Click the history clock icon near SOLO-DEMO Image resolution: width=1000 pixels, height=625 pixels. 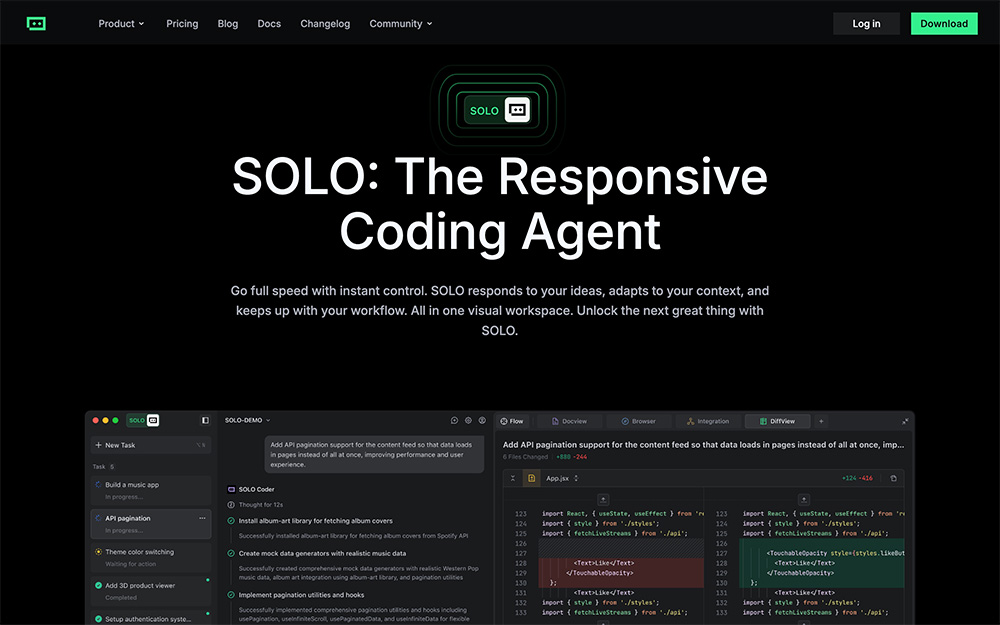(455, 420)
